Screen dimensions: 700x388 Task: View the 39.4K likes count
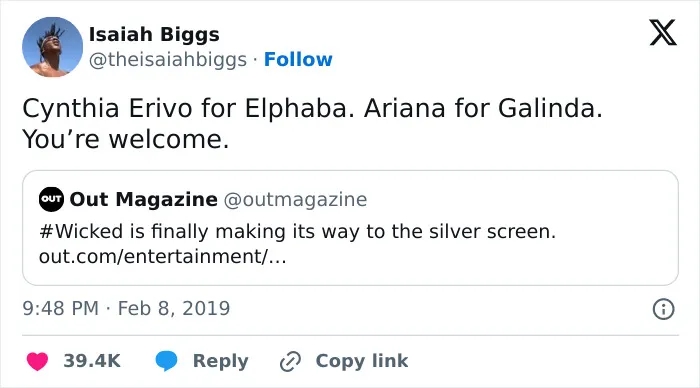(x=92, y=361)
